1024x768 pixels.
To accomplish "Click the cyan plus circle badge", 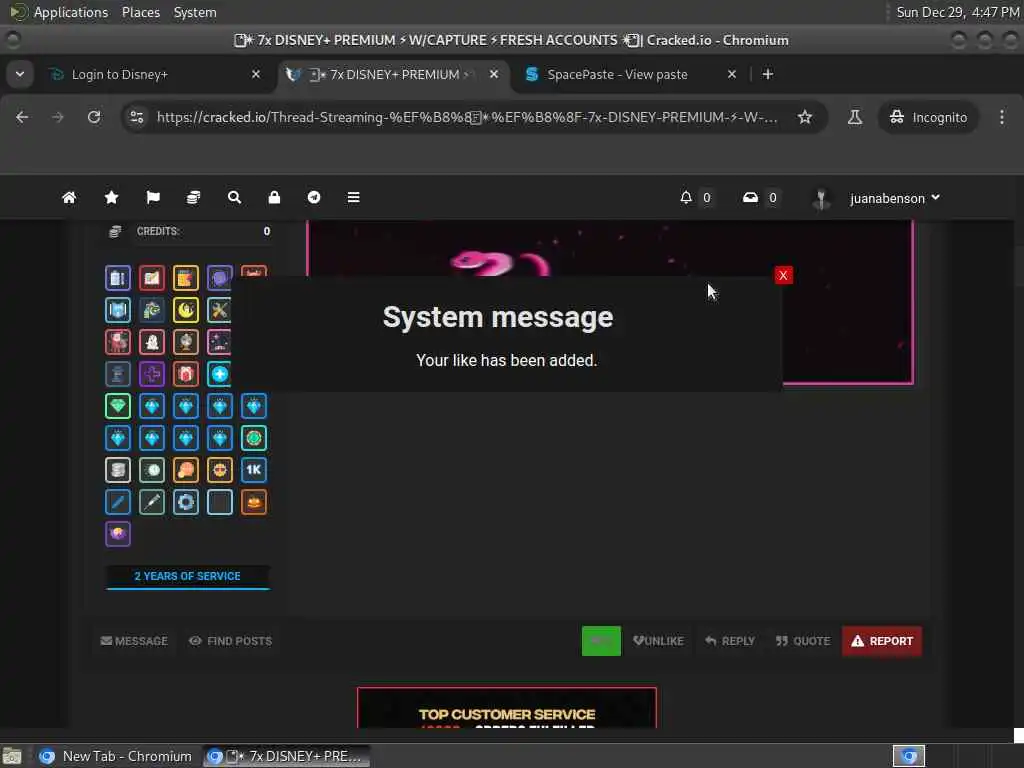I will point(219,374).
